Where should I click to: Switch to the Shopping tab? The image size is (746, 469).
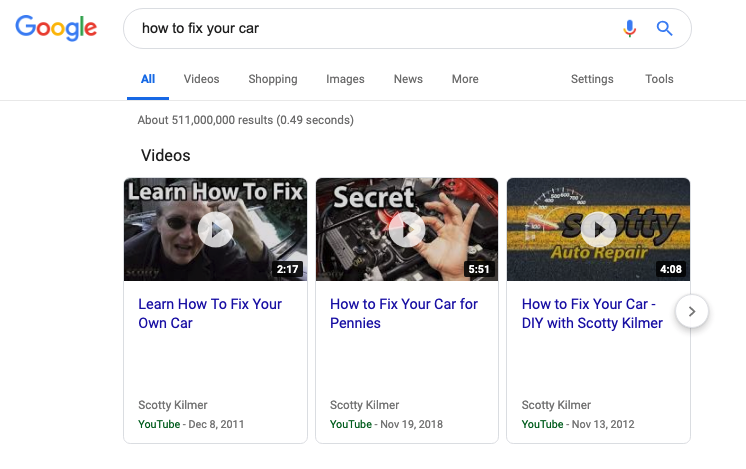[x=273, y=79]
